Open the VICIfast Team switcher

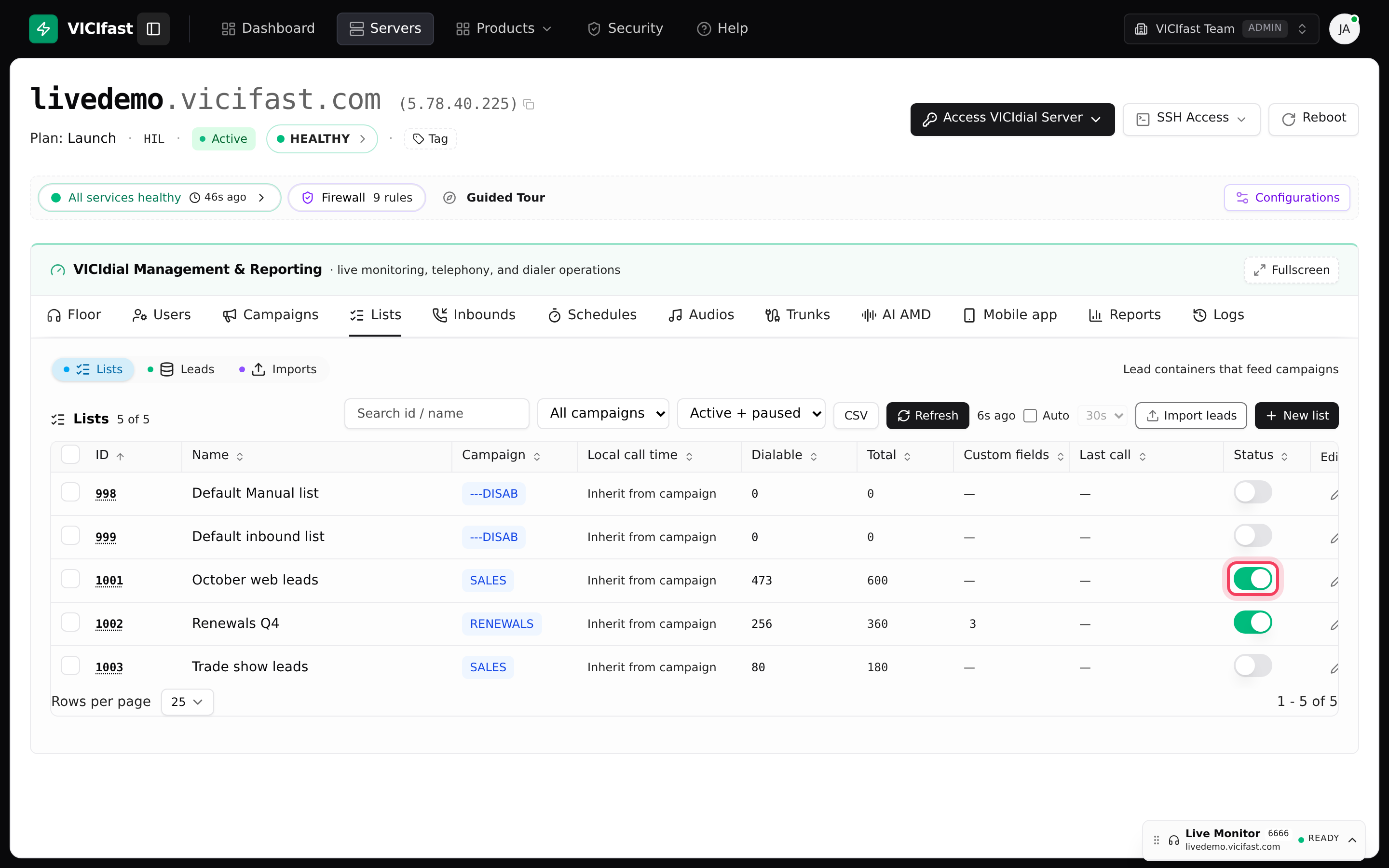(x=1221, y=29)
